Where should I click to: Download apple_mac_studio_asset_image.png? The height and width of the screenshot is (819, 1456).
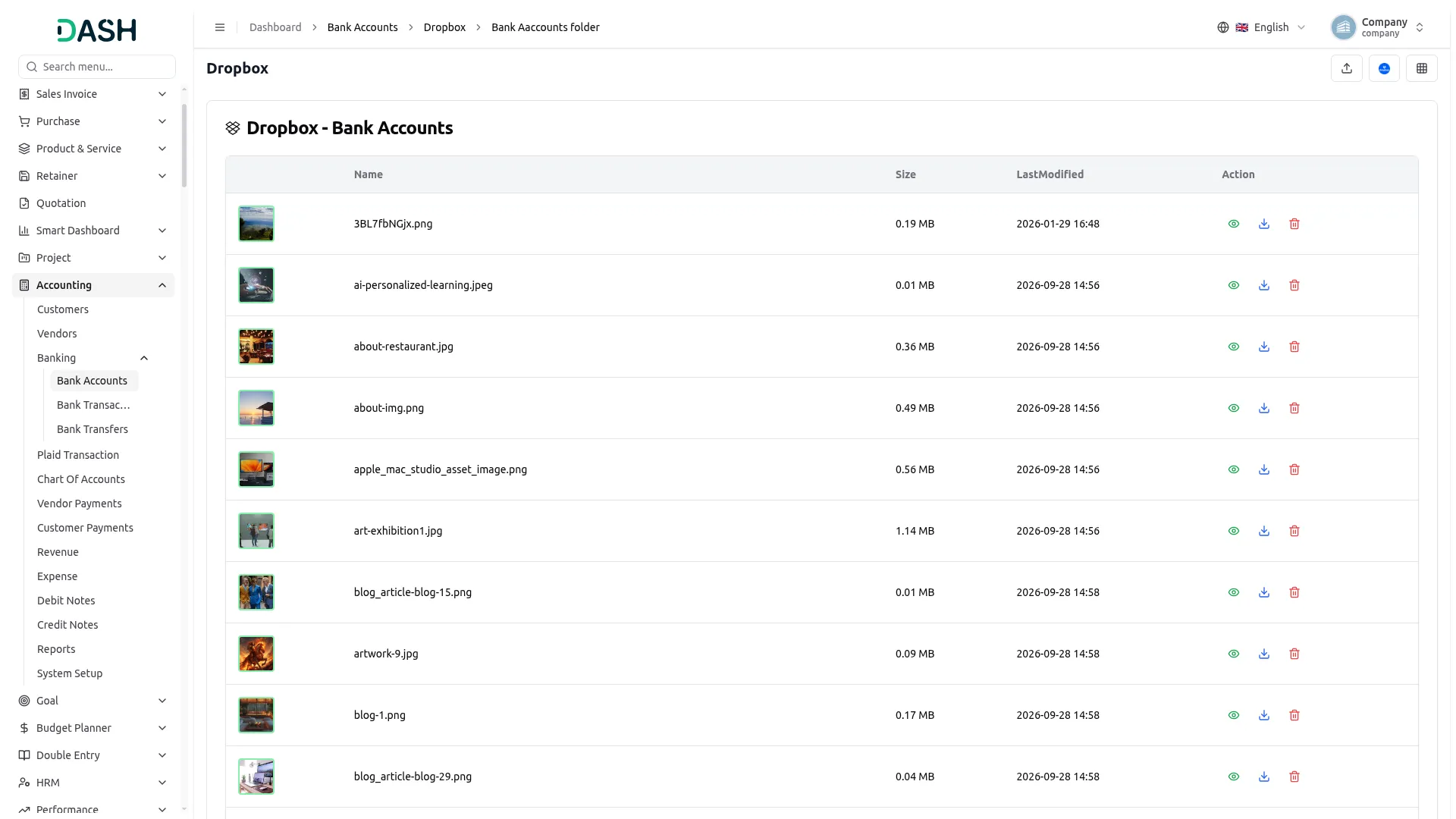1264,469
